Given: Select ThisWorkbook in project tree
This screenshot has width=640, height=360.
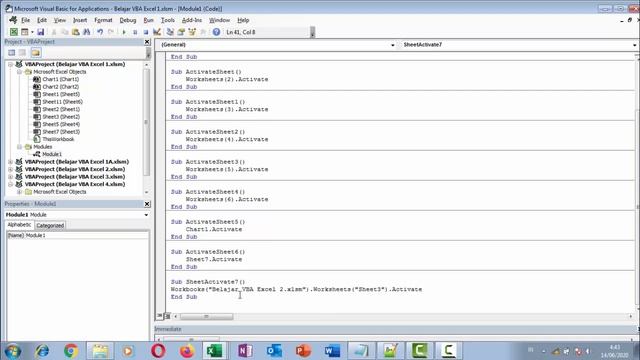Looking at the screenshot, I should pos(58,139).
